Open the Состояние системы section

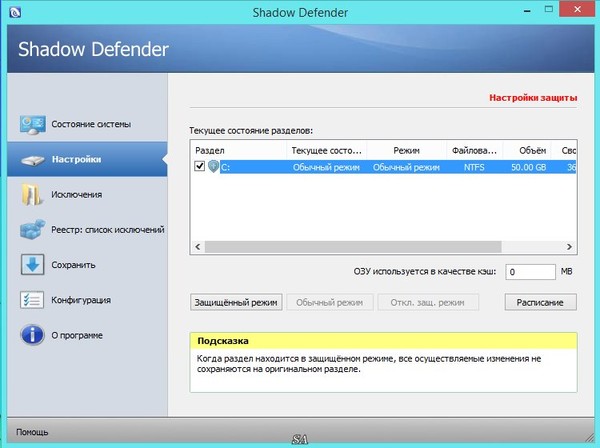click(87, 124)
